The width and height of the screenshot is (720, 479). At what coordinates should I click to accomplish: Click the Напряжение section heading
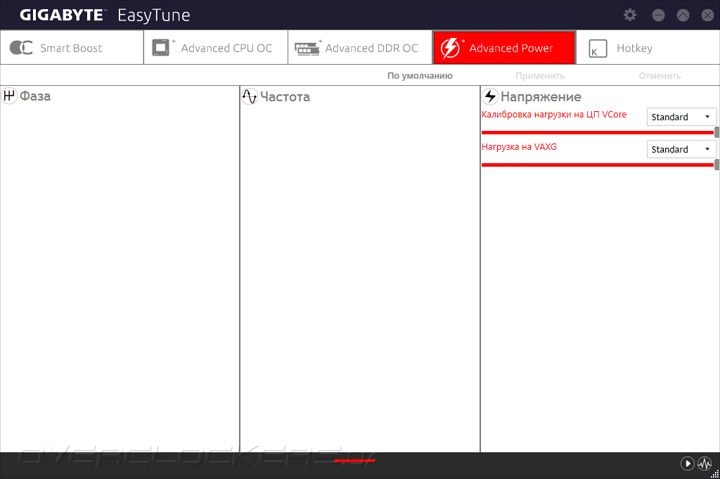(541, 97)
